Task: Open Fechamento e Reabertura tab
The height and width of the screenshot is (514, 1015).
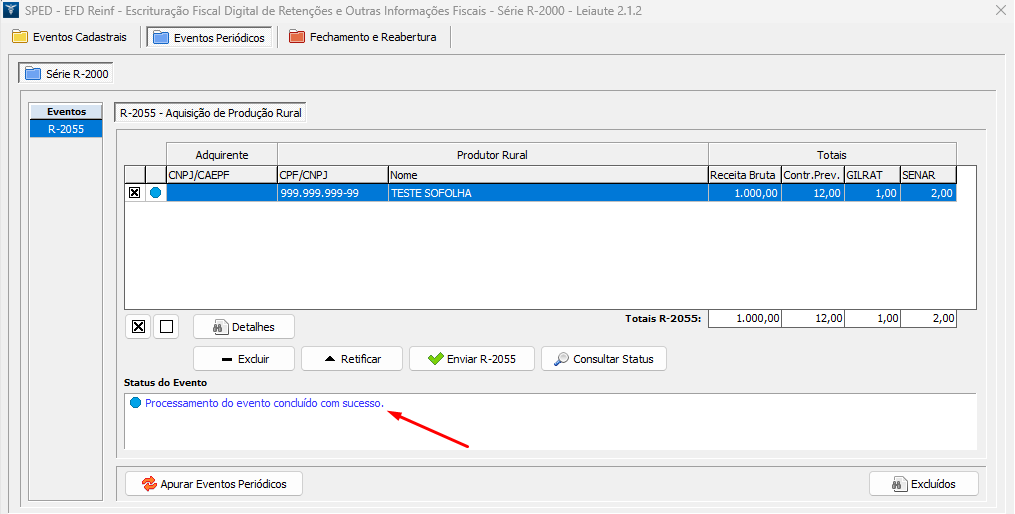Action: coord(366,37)
